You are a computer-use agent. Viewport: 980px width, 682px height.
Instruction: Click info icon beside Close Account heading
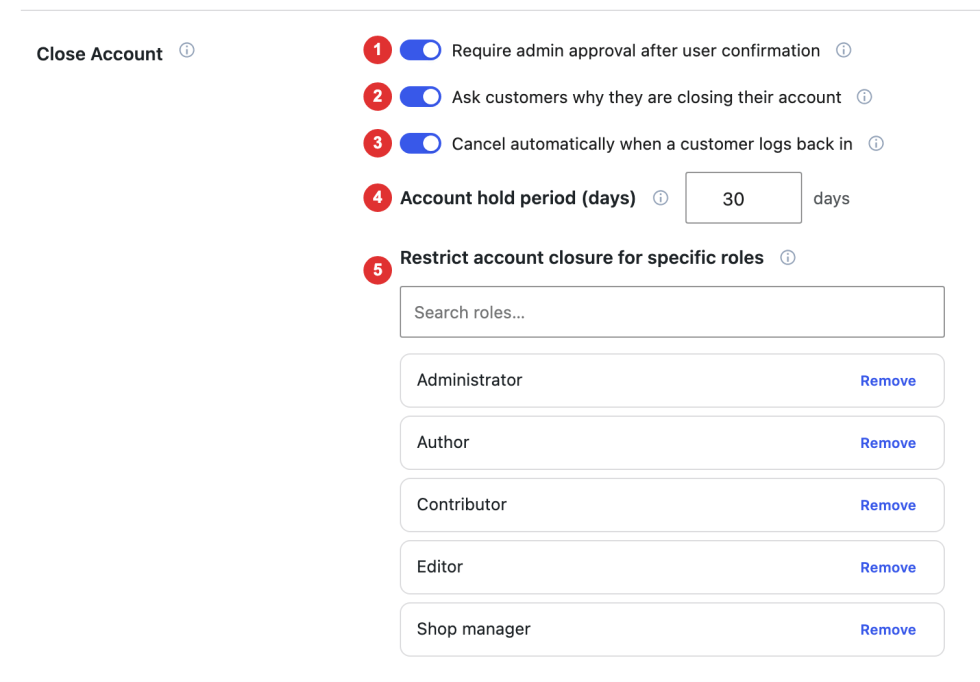[187, 50]
